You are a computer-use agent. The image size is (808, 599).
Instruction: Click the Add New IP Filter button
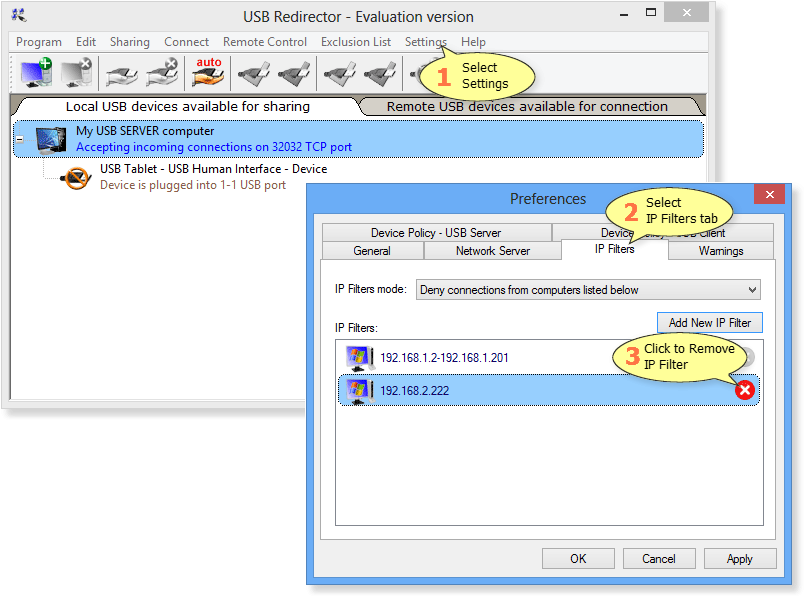click(710, 322)
